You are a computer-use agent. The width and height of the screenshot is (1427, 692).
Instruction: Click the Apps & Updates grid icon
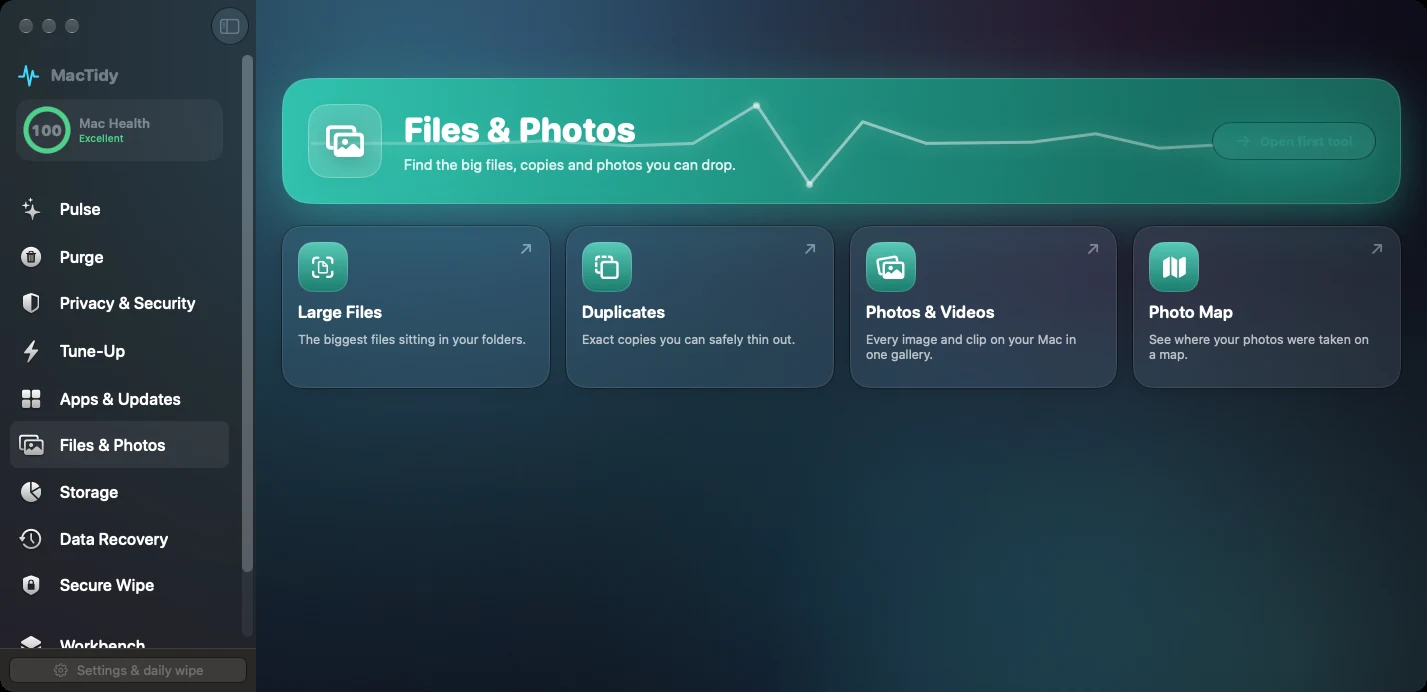[x=31, y=399]
